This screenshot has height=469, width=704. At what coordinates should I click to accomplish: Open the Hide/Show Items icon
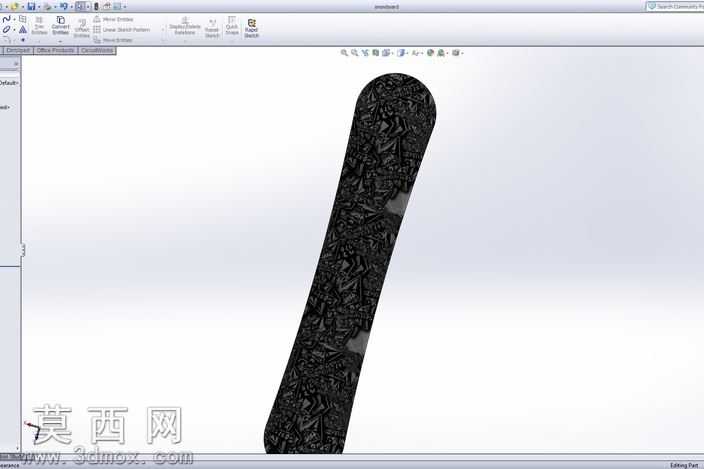click(x=415, y=53)
